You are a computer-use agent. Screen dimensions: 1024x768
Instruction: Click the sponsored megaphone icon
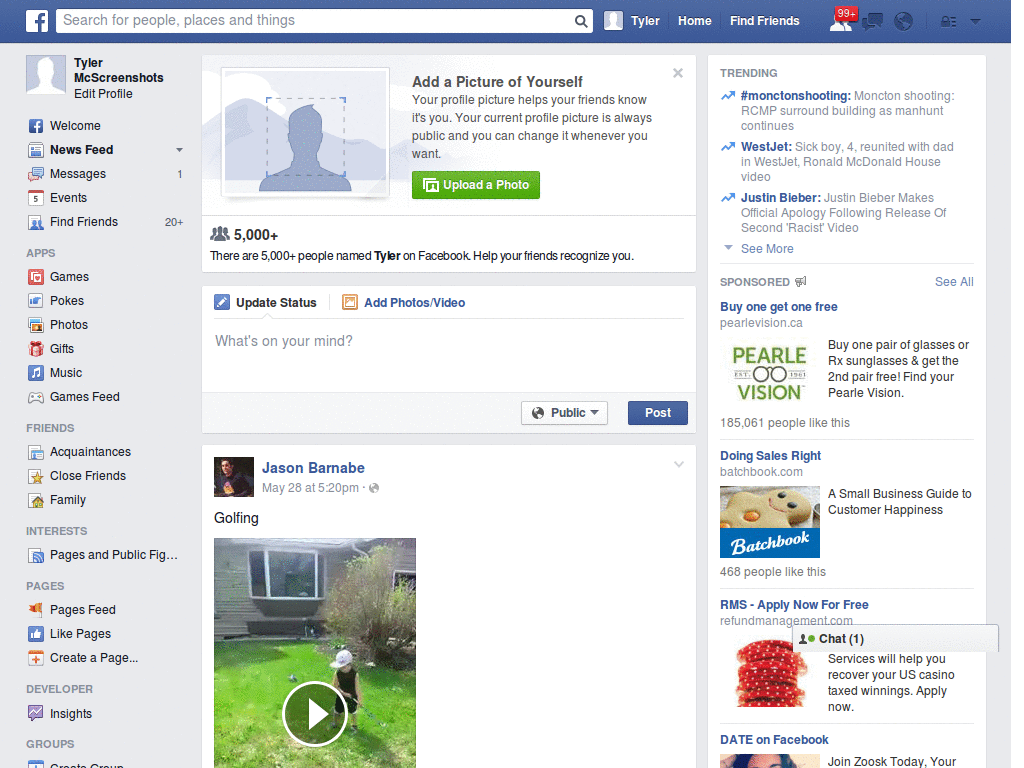click(x=801, y=282)
